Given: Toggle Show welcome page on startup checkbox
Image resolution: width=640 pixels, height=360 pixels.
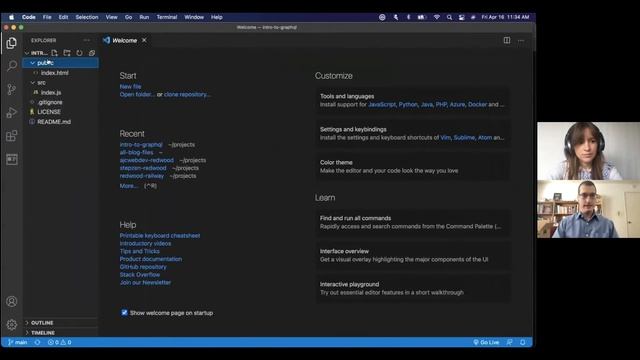Looking at the screenshot, I should click(124, 313).
